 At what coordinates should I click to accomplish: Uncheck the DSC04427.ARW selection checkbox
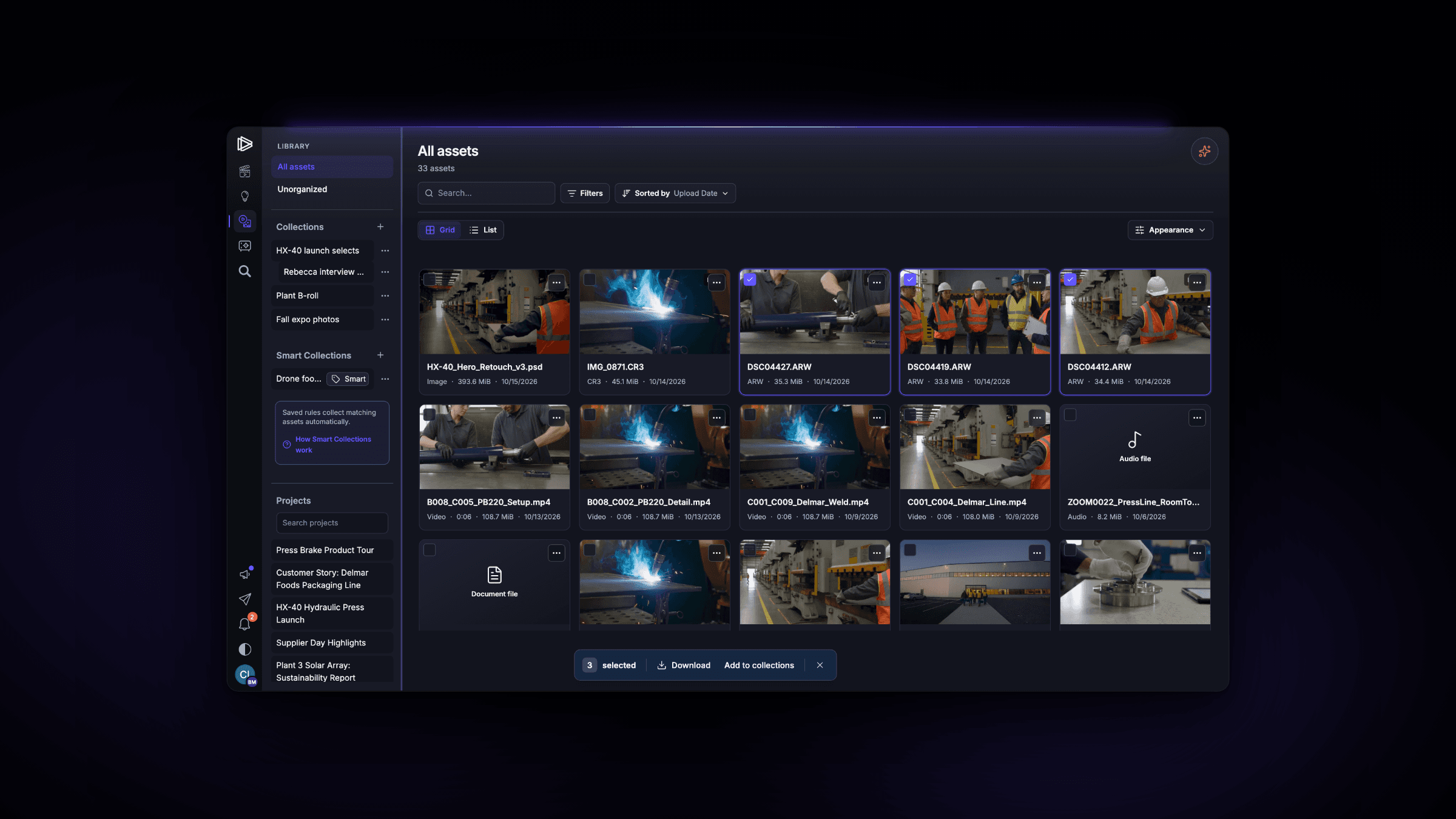point(750,280)
